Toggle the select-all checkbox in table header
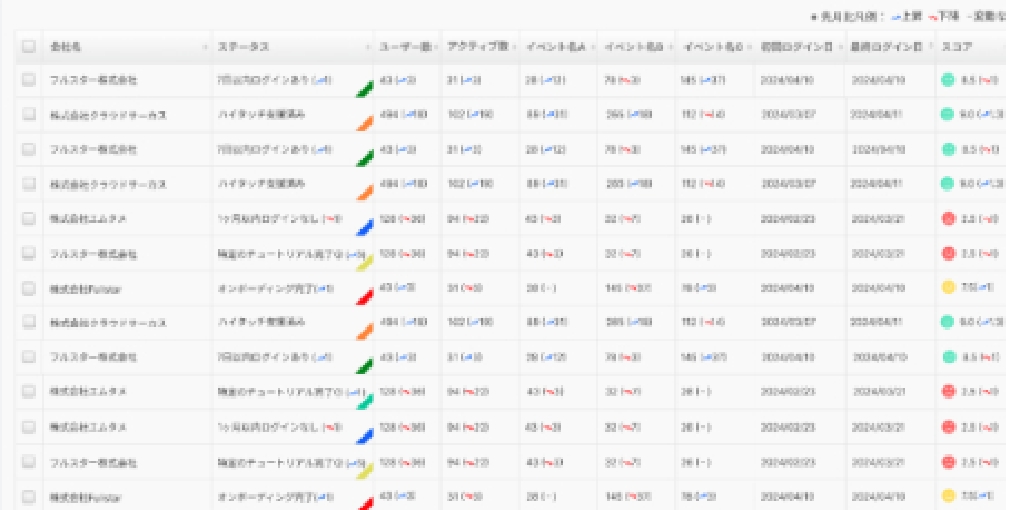Screen dimensions: 1010x510 click(x=28, y=47)
